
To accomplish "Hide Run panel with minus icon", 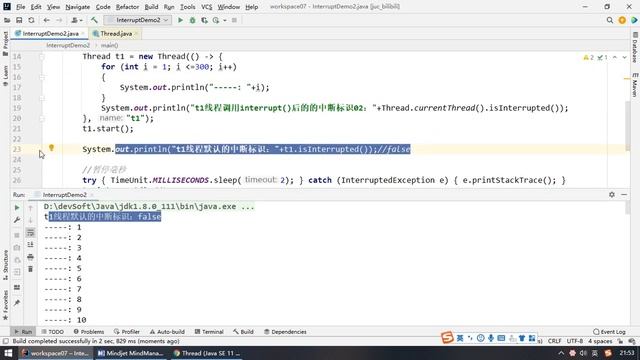I will [x=624, y=195].
